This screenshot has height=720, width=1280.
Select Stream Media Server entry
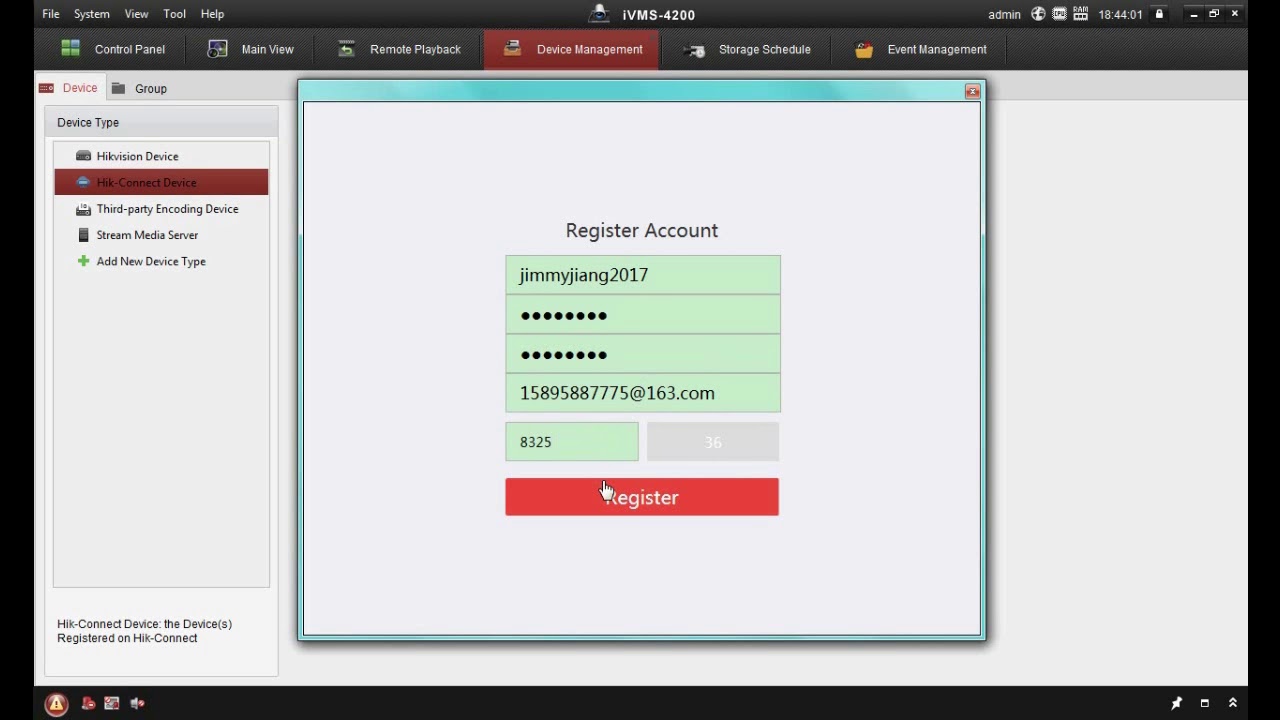point(161,235)
